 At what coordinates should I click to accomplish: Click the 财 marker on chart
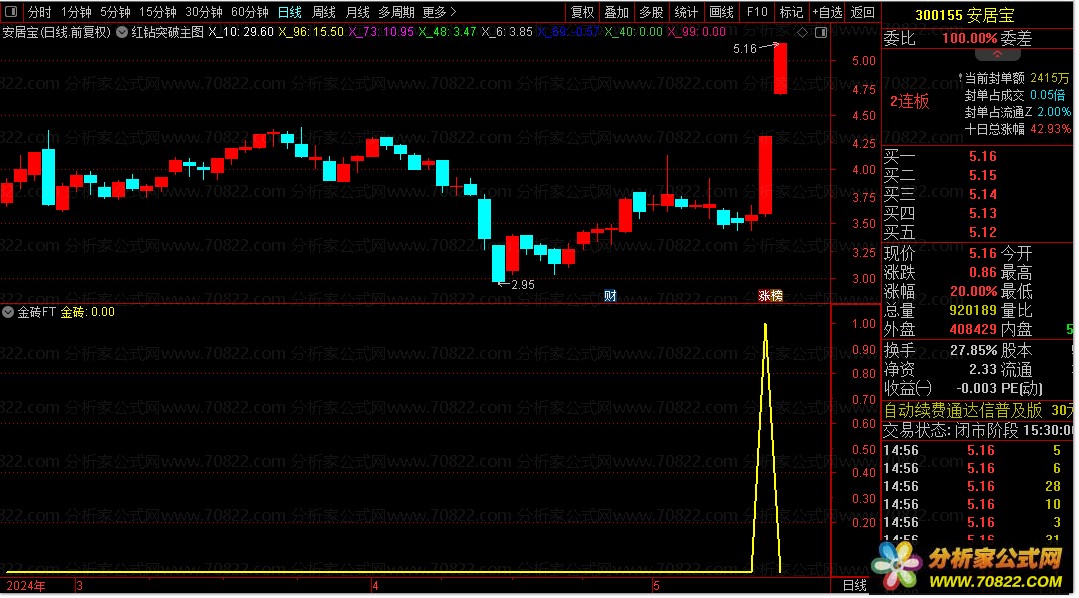coord(610,295)
